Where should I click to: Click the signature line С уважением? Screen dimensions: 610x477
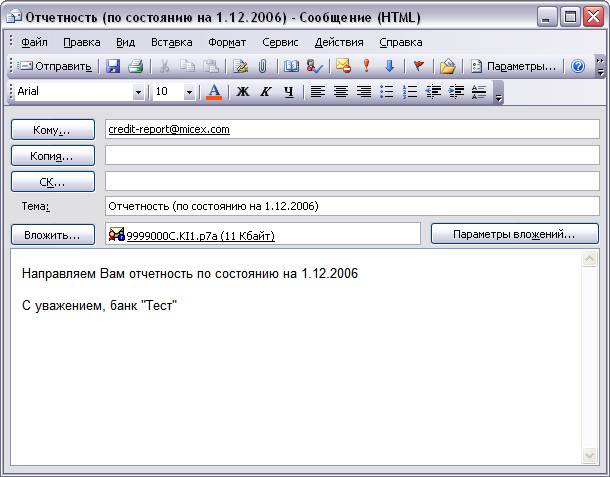click(x=100, y=306)
